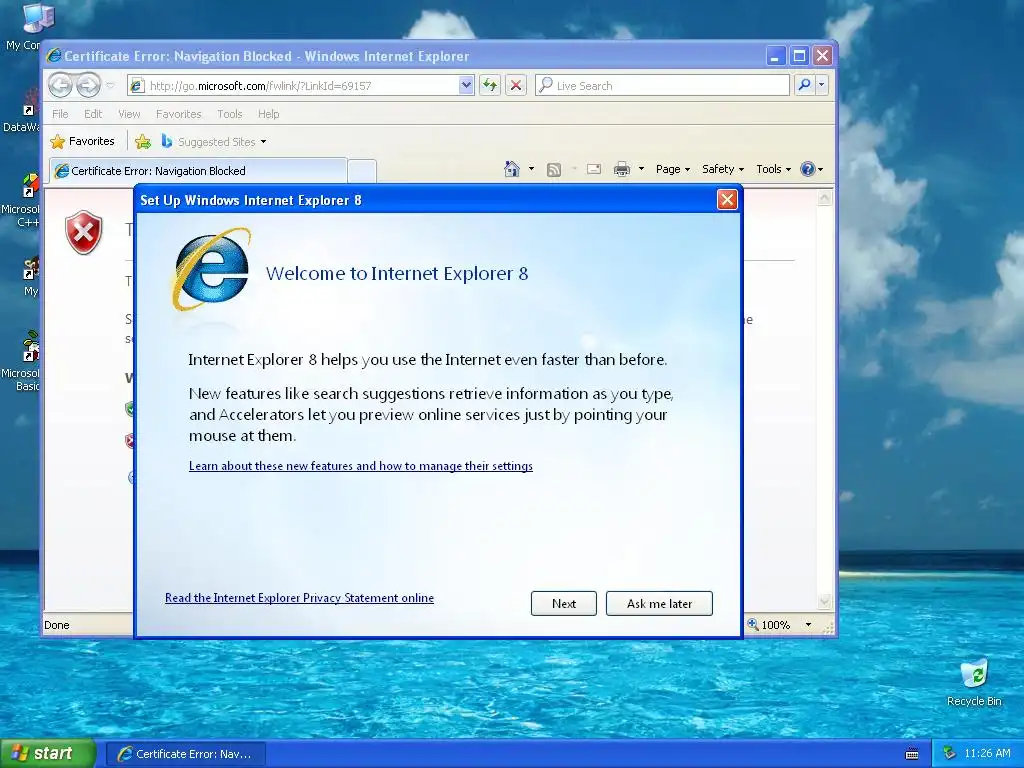Click the scrollbar down arrow in IE
1024x768 pixels.
tap(825, 601)
